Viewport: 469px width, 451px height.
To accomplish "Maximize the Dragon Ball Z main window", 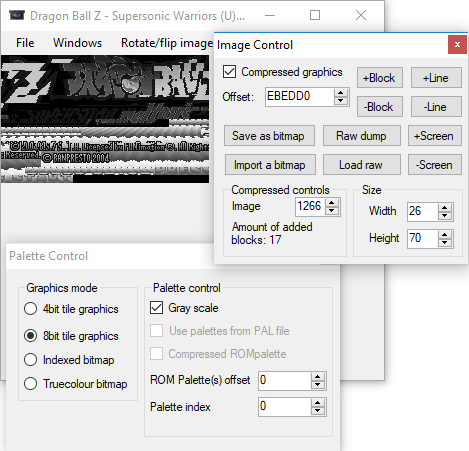I will [x=315, y=15].
